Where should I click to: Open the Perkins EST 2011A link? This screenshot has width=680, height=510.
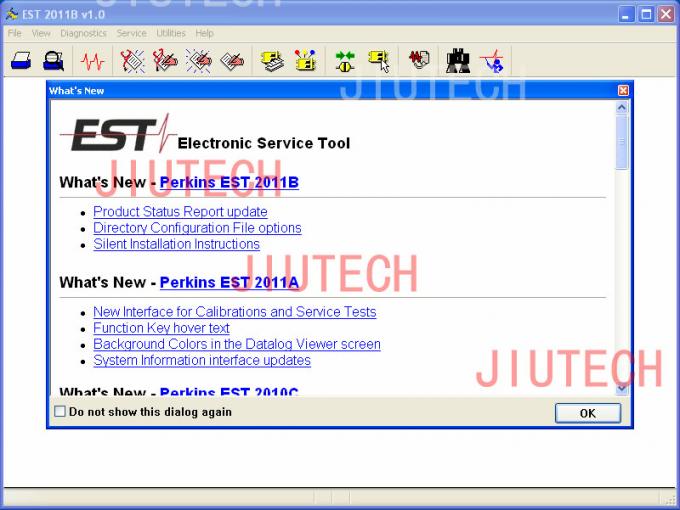229,282
